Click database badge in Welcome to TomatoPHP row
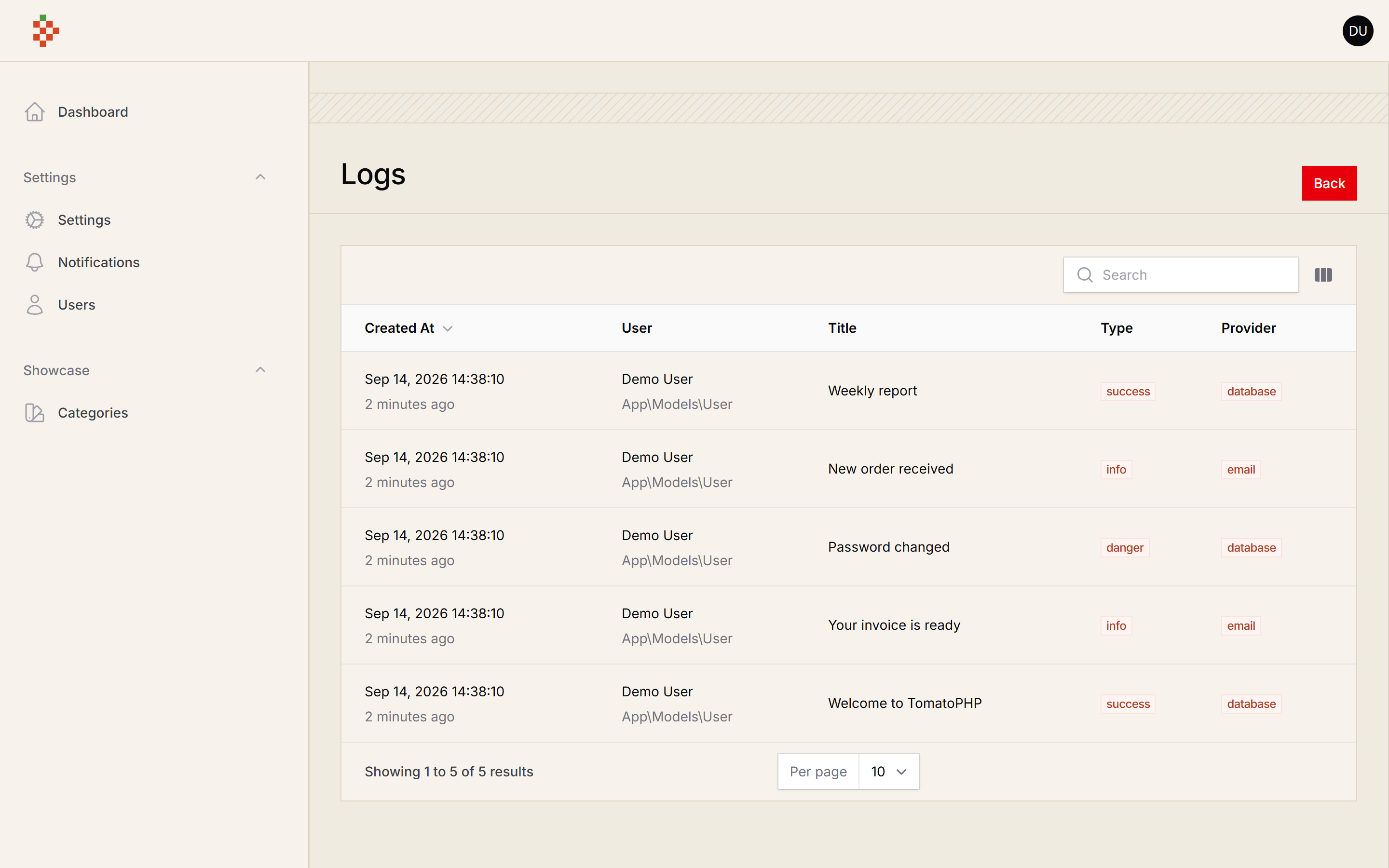Viewport: 1389px width, 868px height. (x=1251, y=704)
